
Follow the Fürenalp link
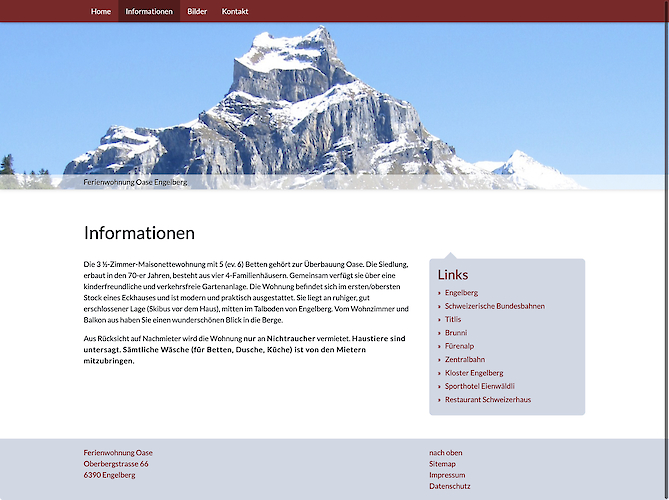[459, 346]
